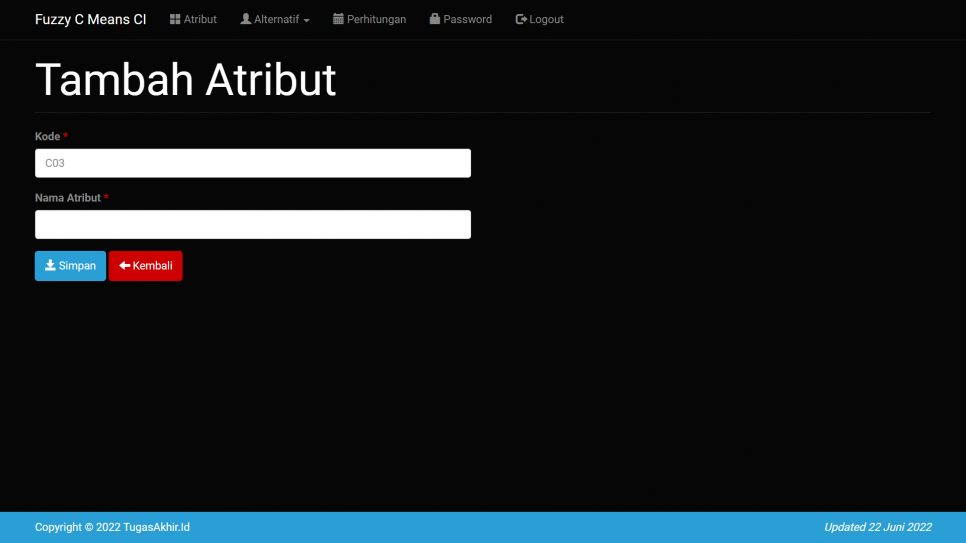Click the grid icon beside Atribut
Screen dimensions: 966x543
coord(175,19)
